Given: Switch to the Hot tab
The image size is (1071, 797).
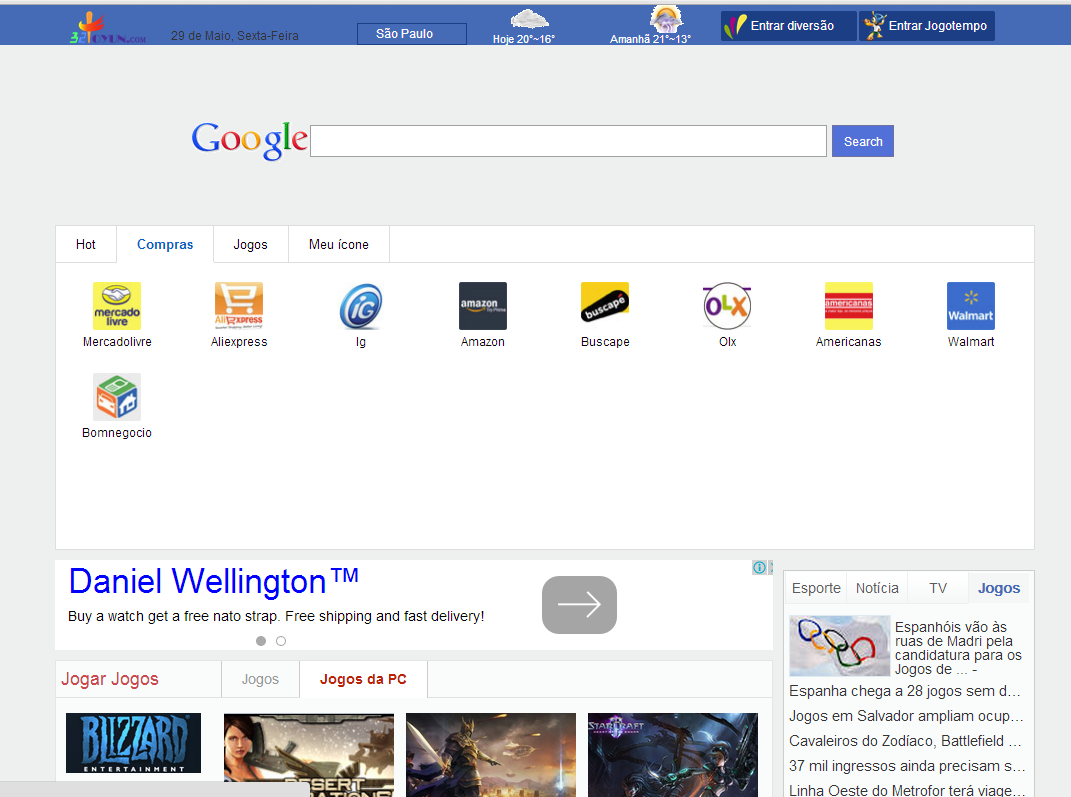Looking at the screenshot, I should pyautogui.click(x=85, y=244).
